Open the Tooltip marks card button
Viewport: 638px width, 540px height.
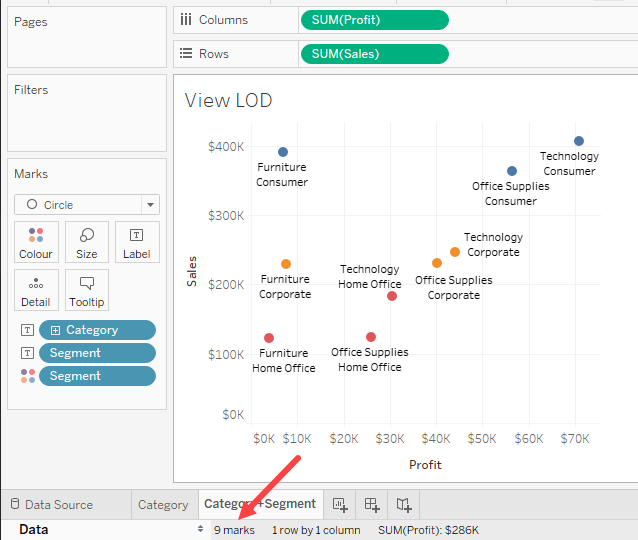(x=87, y=290)
